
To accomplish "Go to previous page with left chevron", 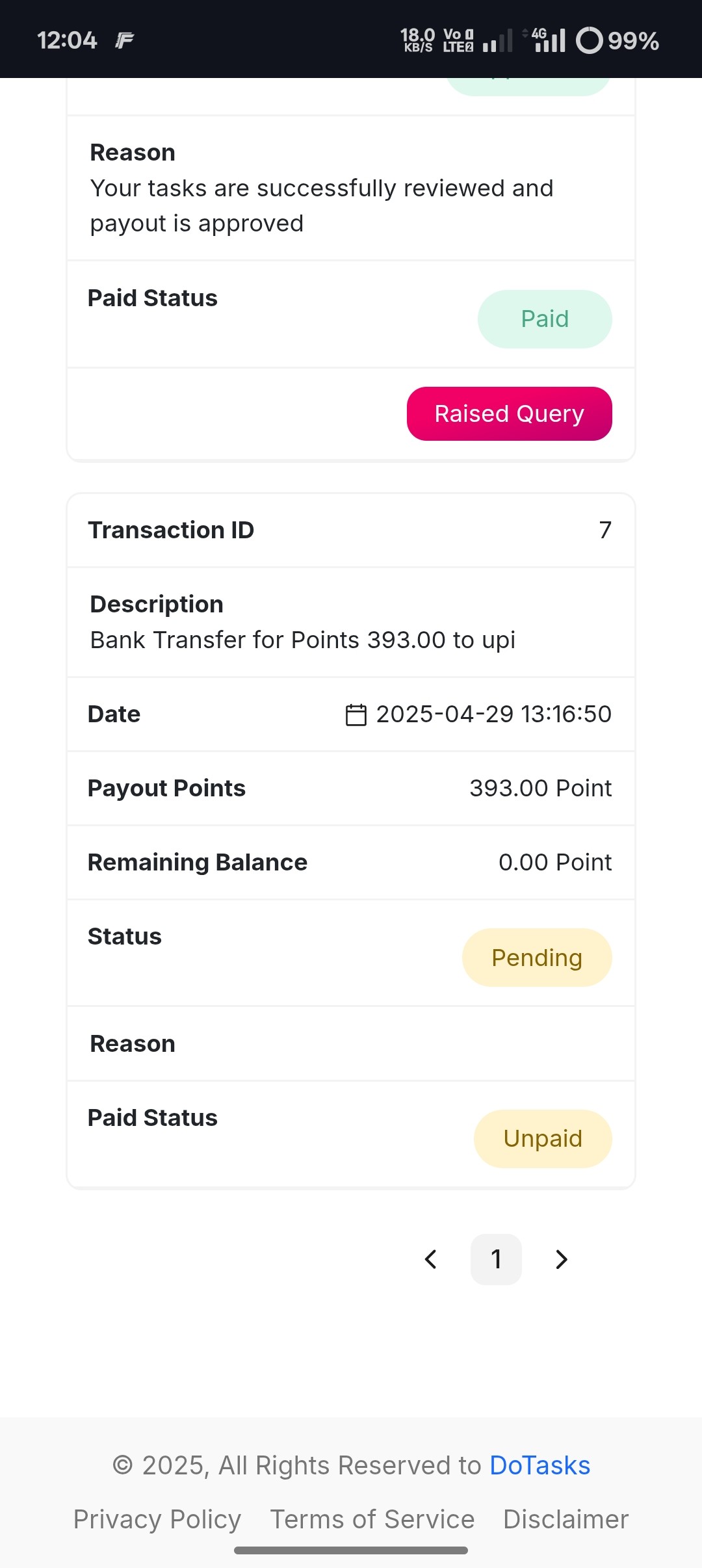I will click(x=430, y=1259).
